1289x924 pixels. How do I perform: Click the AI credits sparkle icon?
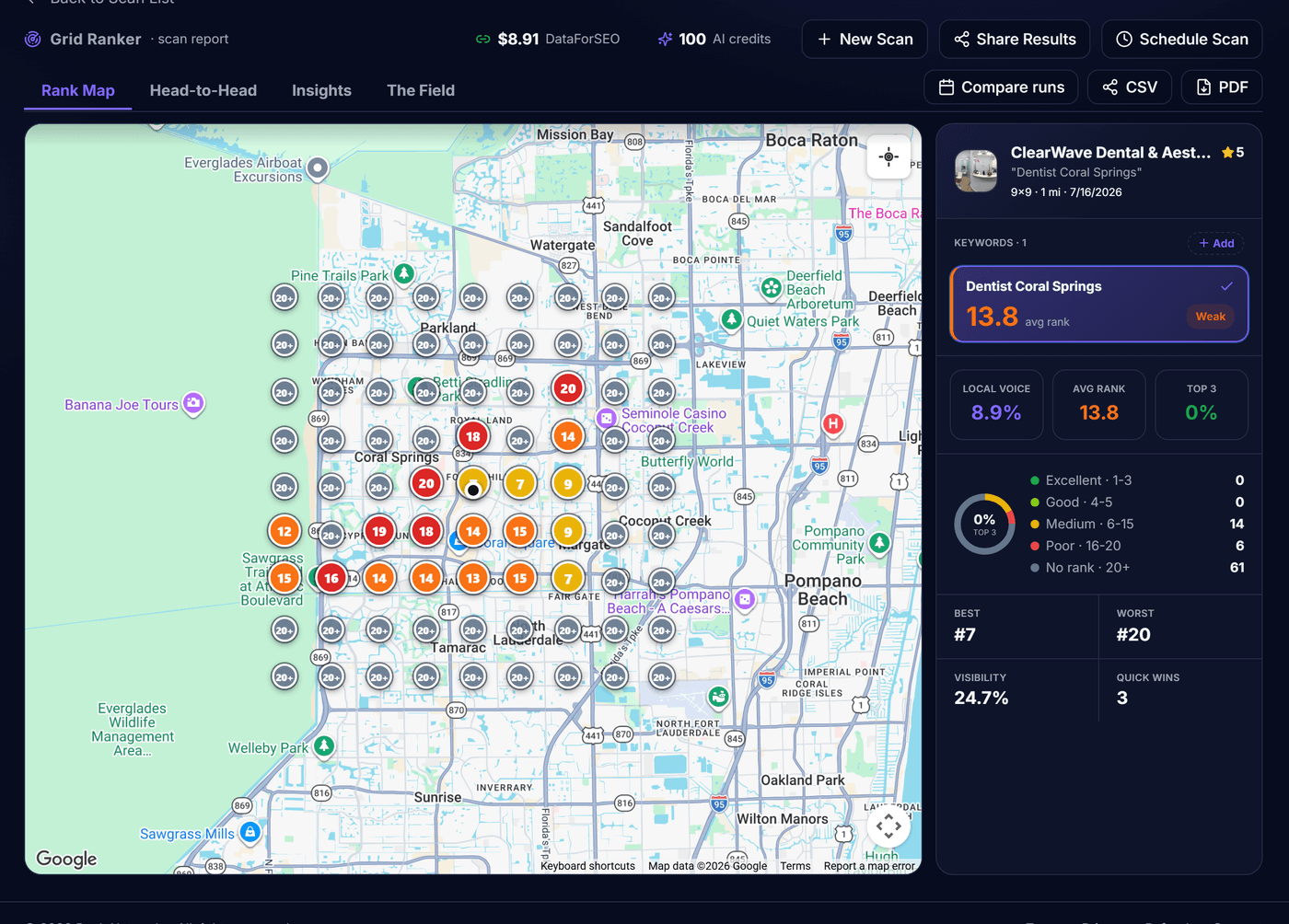665,40
